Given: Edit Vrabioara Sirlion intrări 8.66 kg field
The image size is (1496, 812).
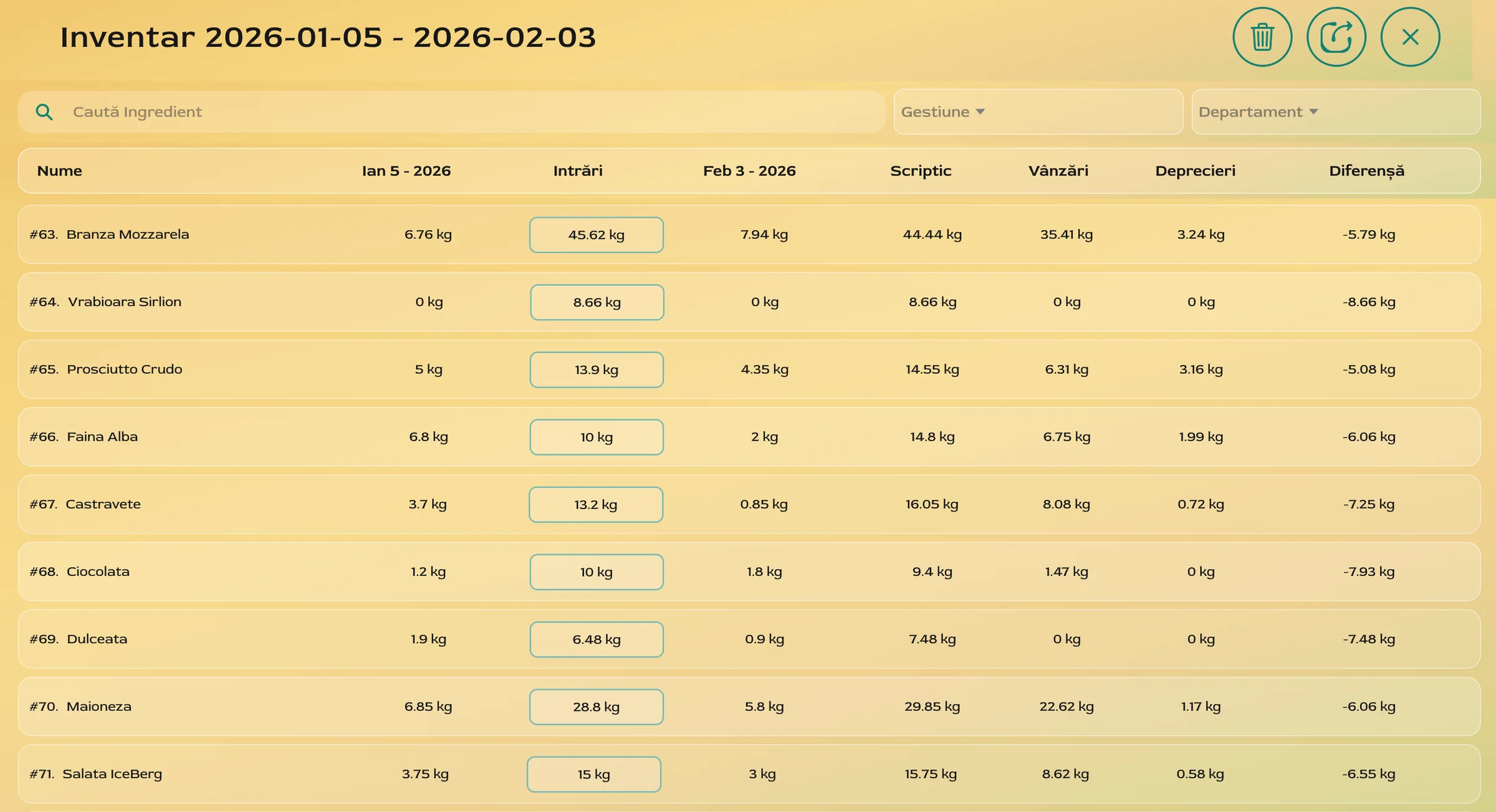Looking at the screenshot, I should coord(597,302).
